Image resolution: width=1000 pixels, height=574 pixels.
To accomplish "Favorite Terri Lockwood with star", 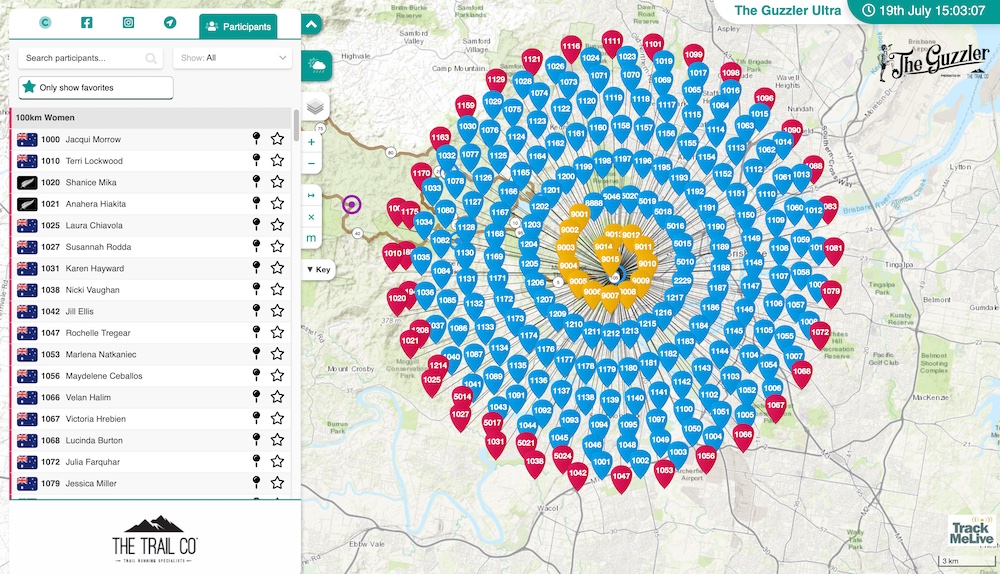I will point(277,161).
